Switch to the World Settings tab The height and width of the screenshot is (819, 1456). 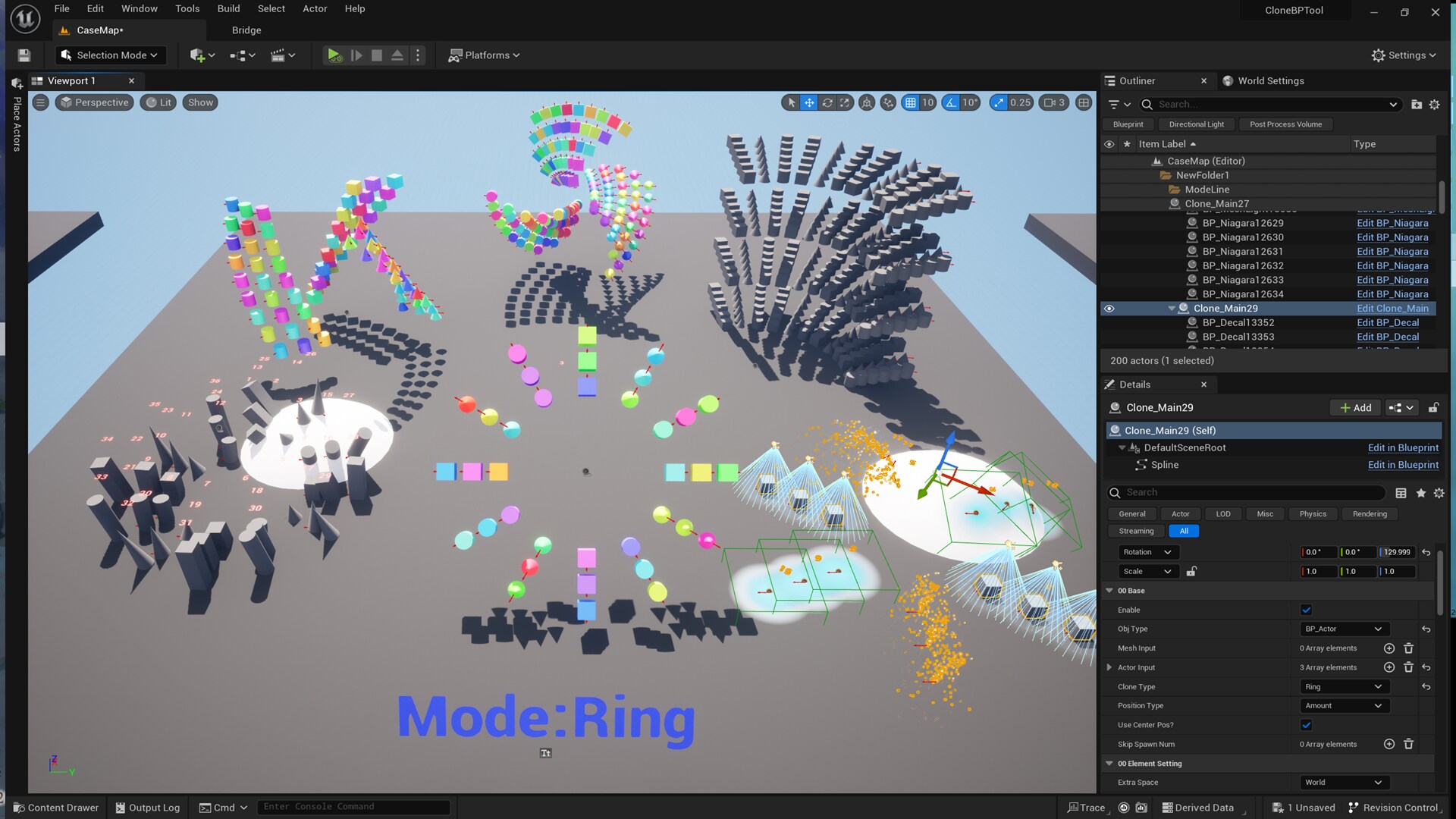coord(1270,81)
